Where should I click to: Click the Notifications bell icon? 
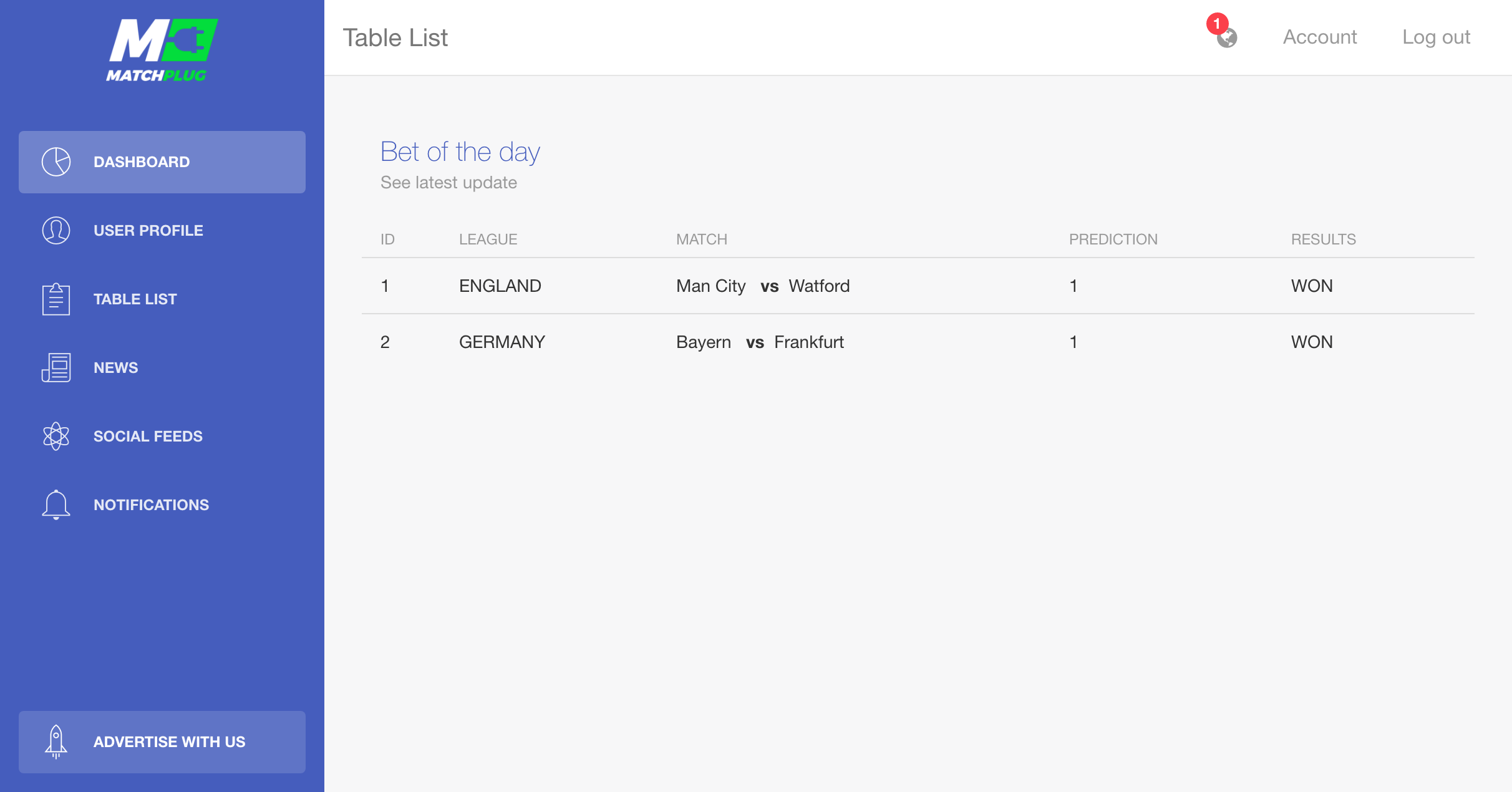[56, 505]
